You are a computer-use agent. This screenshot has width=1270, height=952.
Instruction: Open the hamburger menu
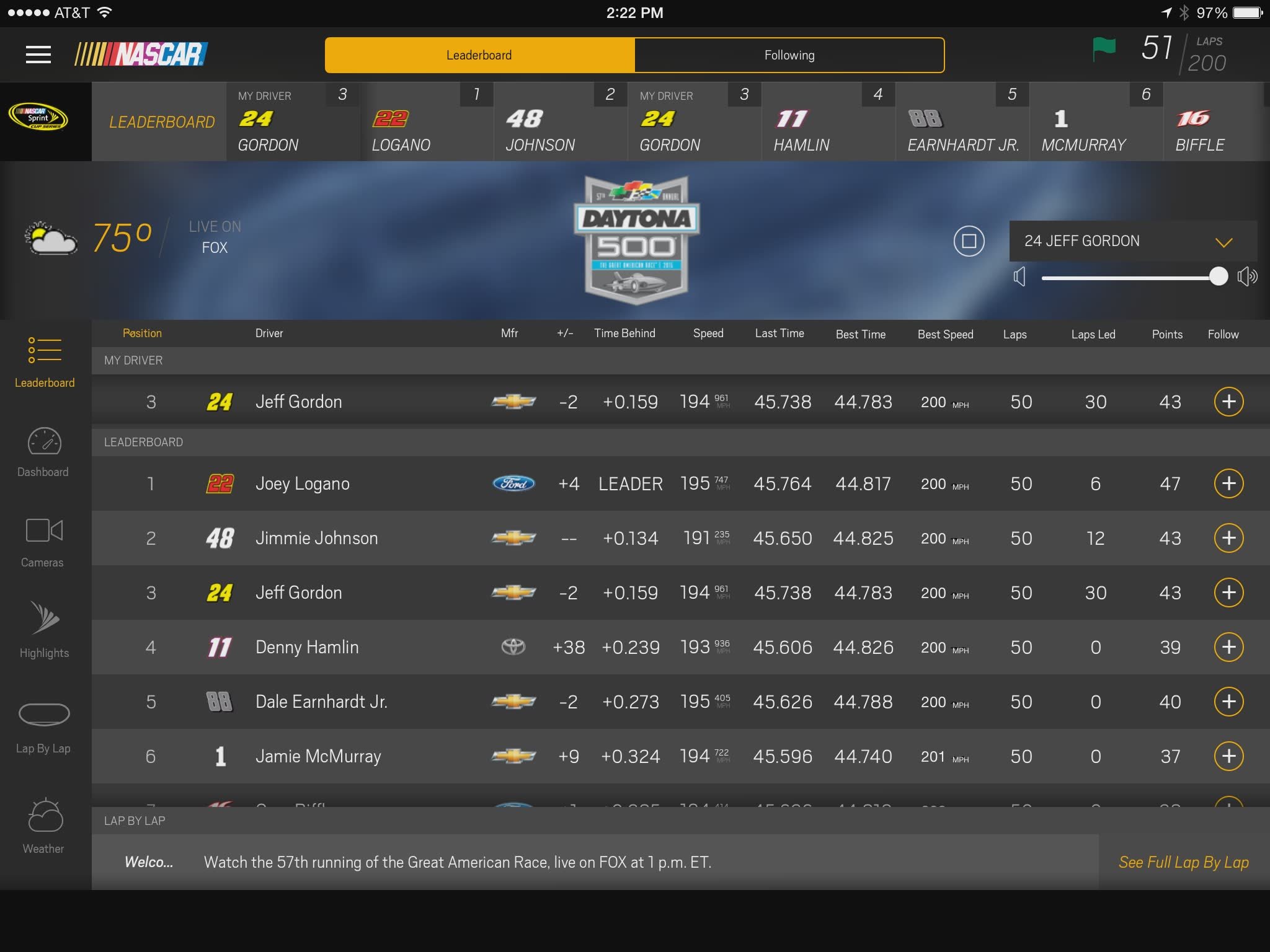click(38, 55)
